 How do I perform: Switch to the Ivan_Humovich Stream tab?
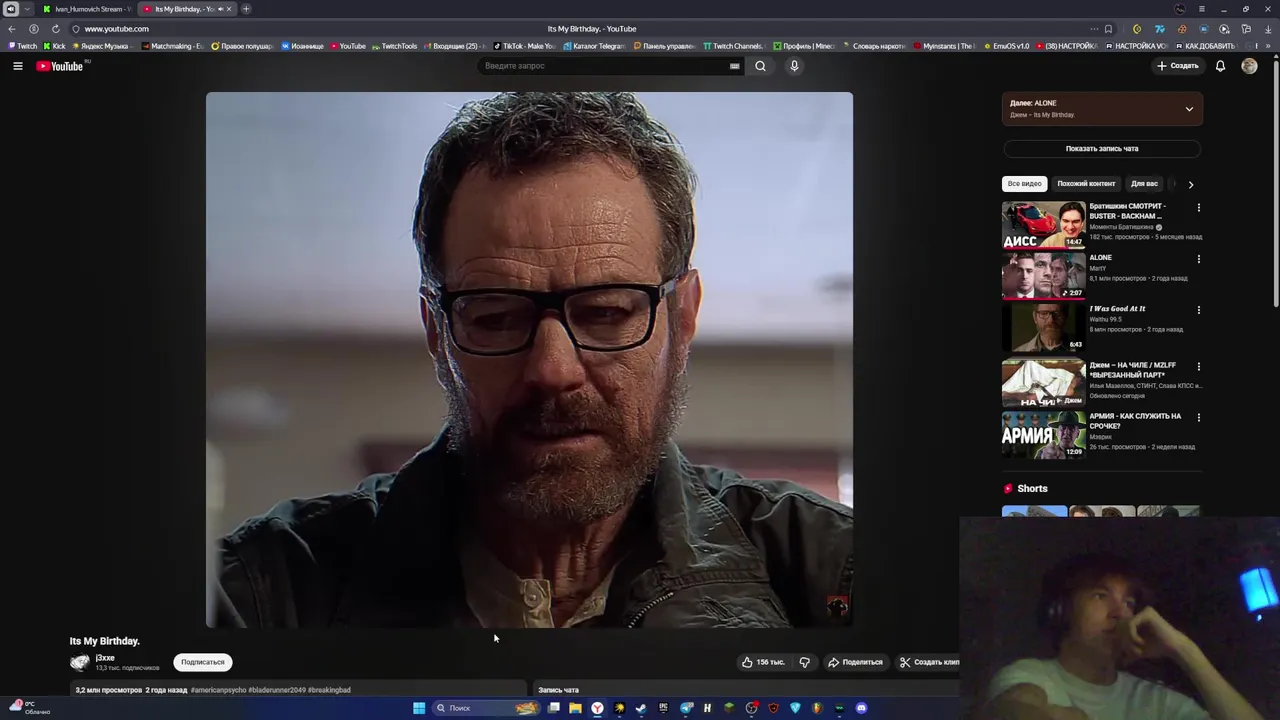[x=87, y=9]
